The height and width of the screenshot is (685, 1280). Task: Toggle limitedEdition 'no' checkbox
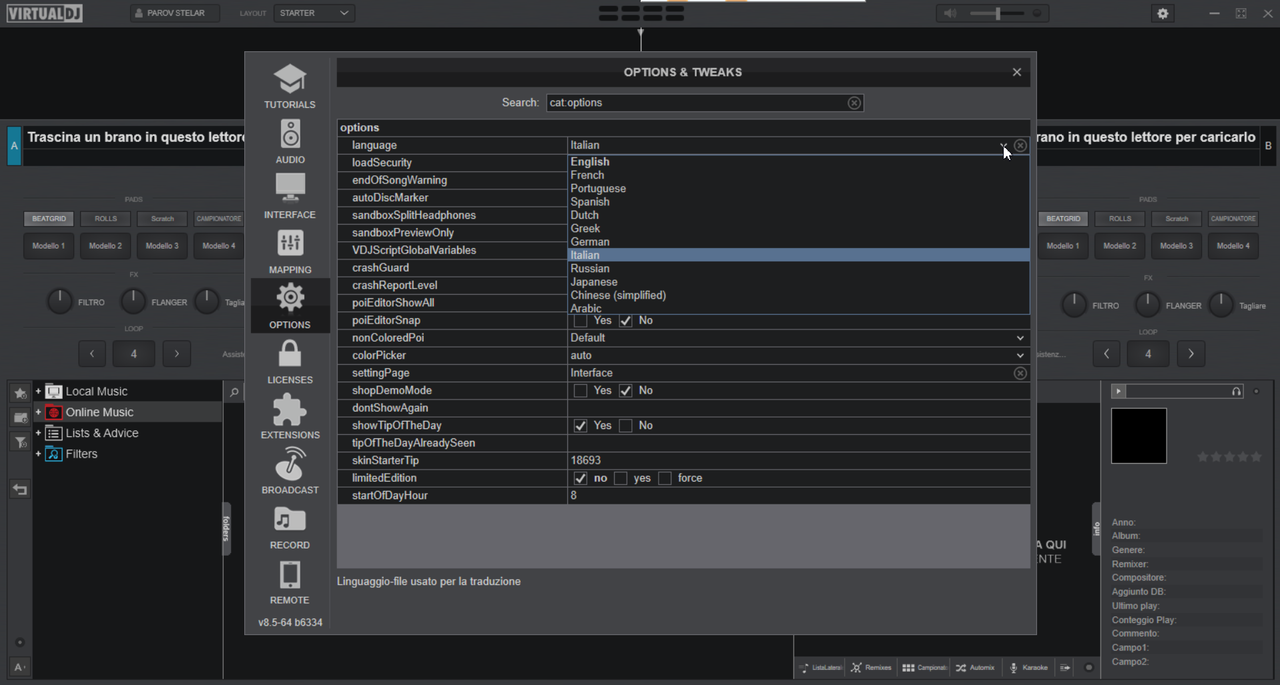pos(581,479)
